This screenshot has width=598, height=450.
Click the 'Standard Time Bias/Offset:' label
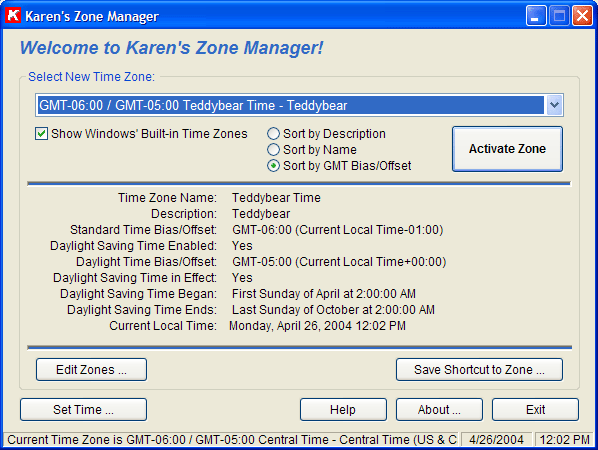tap(143, 230)
